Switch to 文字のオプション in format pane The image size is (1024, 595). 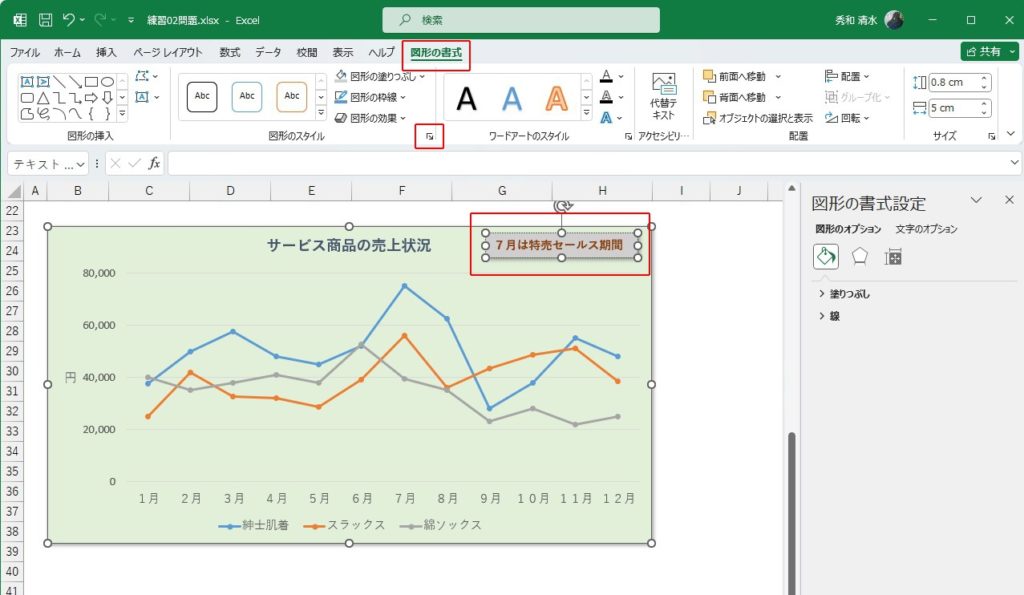pyautogui.click(x=926, y=229)
